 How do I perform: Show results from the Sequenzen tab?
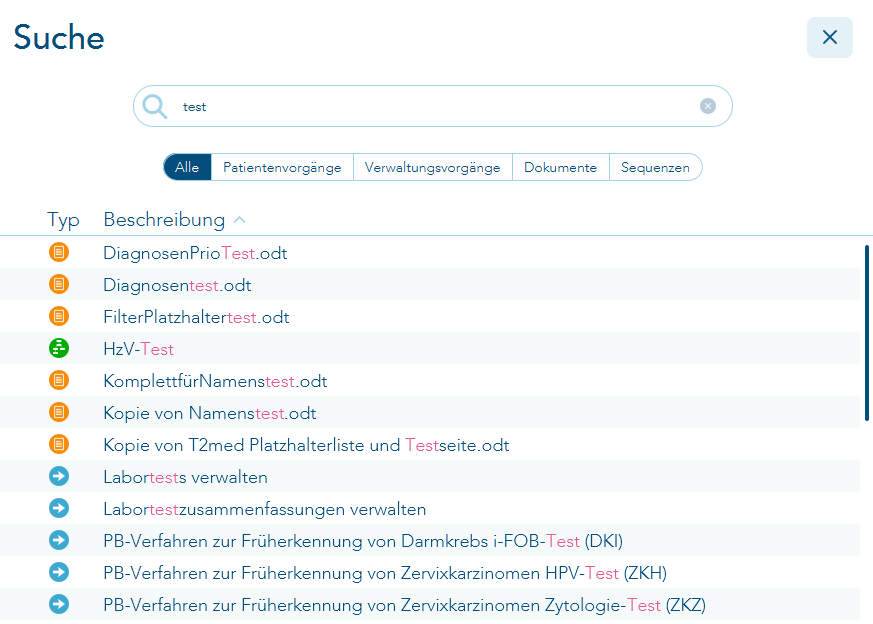656,167
